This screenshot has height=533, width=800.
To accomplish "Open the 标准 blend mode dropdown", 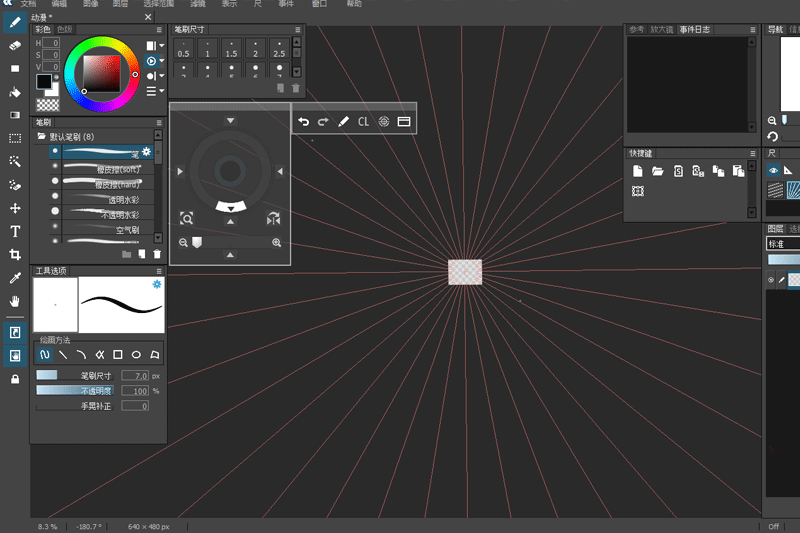I will [x=782, y=243].
